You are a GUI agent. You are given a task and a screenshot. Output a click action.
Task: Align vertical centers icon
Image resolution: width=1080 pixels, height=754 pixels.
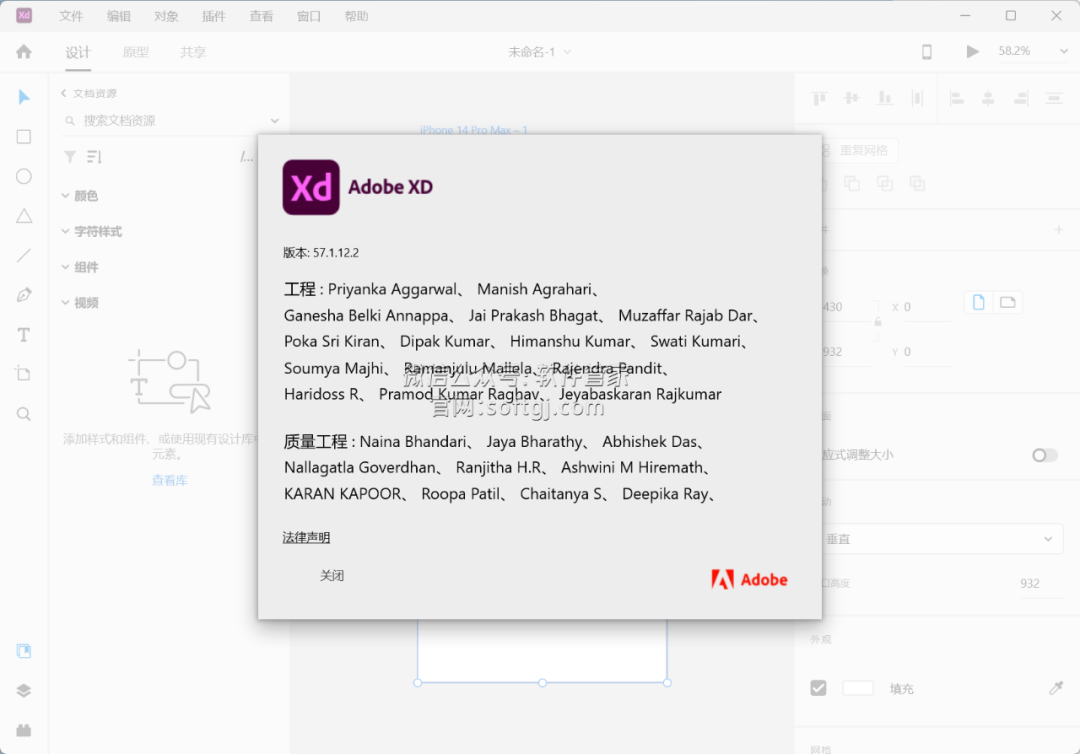click(x=852, y=98)
